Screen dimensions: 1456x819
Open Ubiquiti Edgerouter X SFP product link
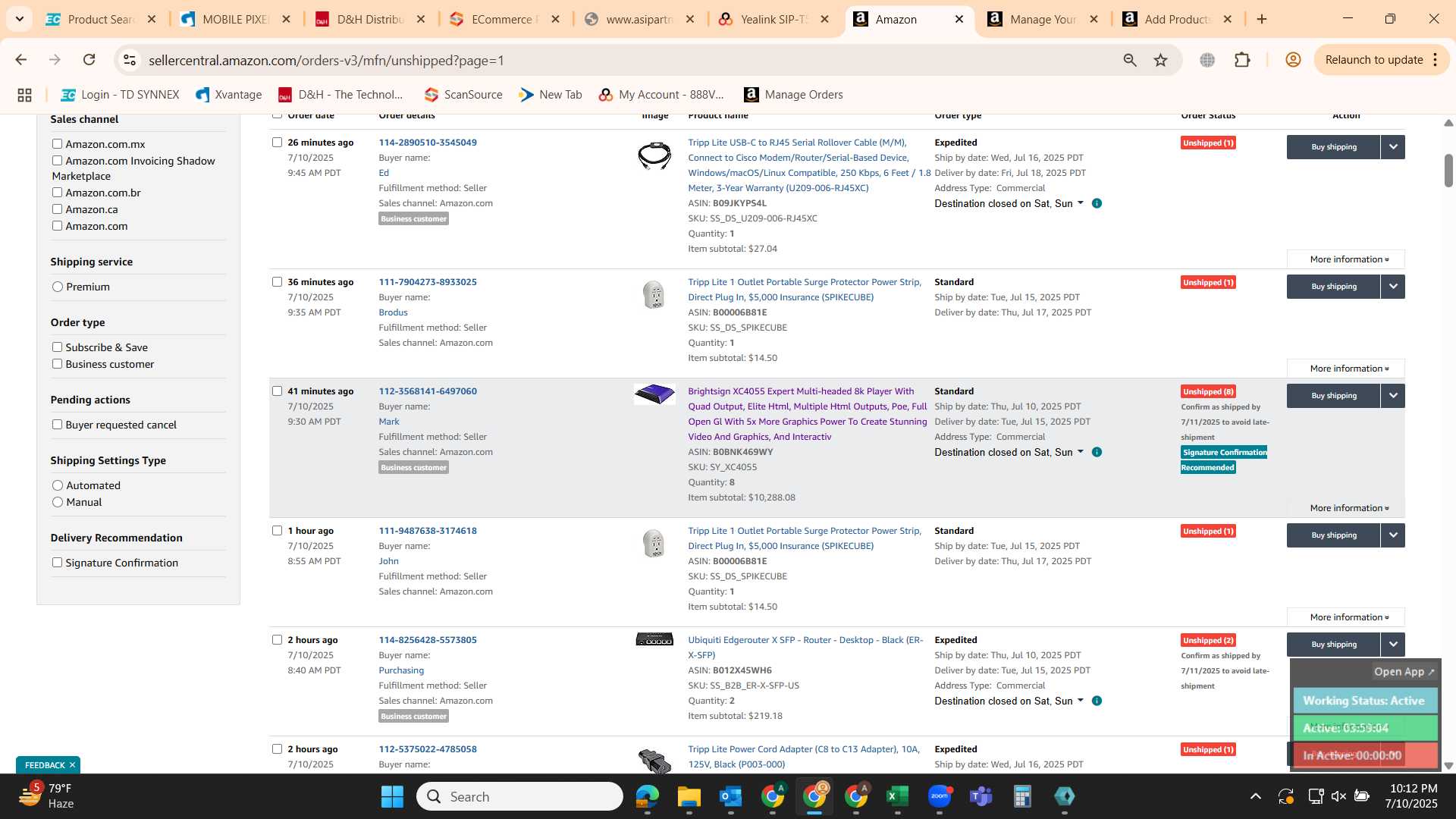tap(805, 648)
